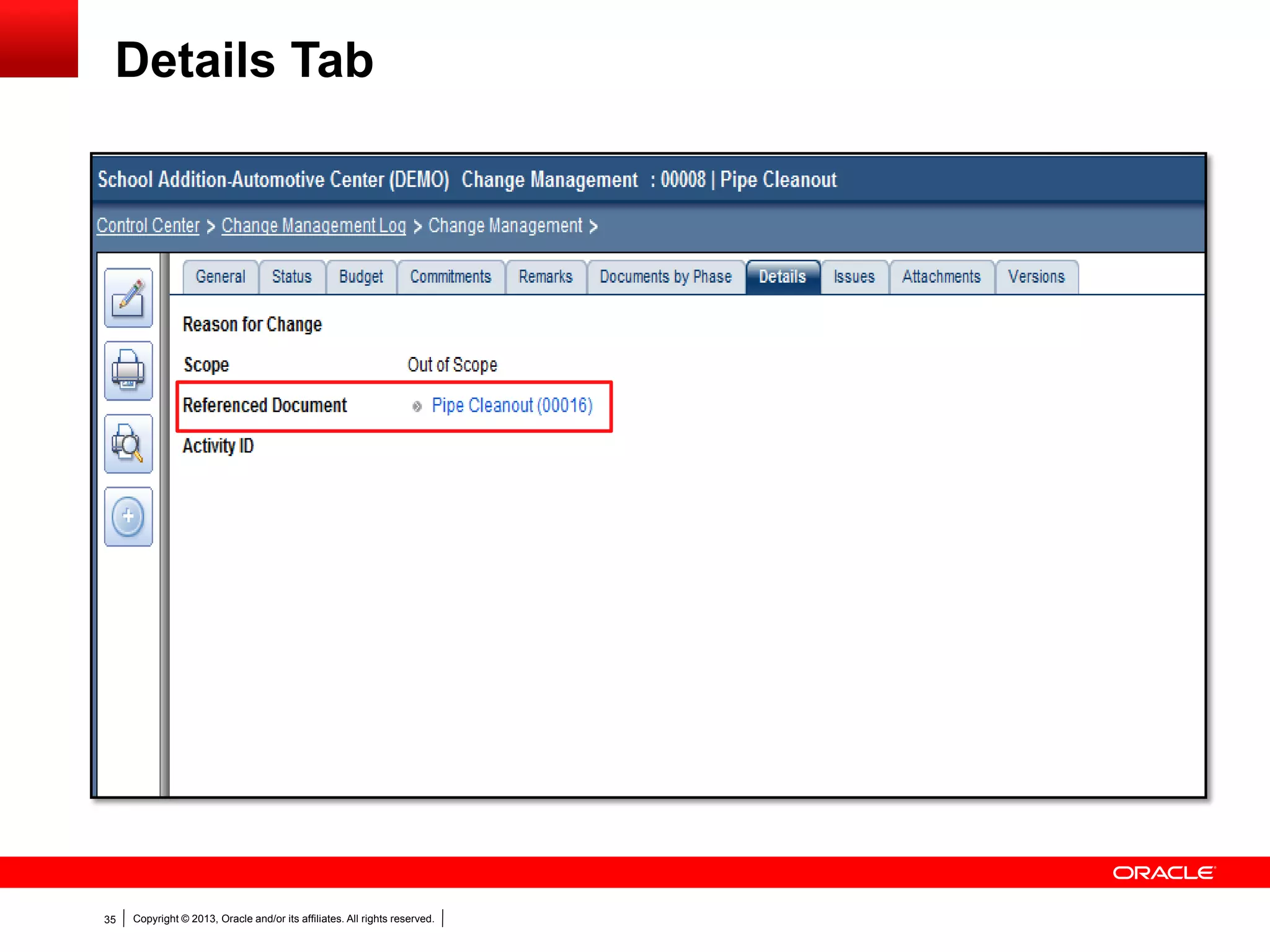This screenshot has height=952, width=1270.
Task: Open the Issues tab
Action: click(x=854, y=277)
